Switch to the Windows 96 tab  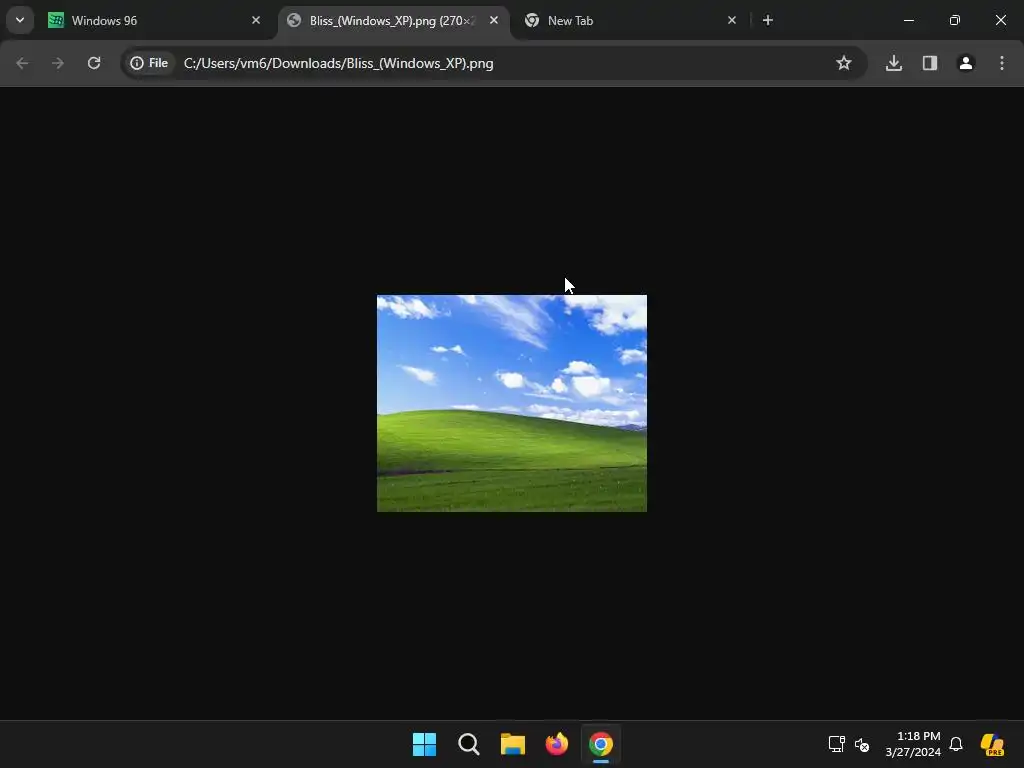tap(155, 20)
